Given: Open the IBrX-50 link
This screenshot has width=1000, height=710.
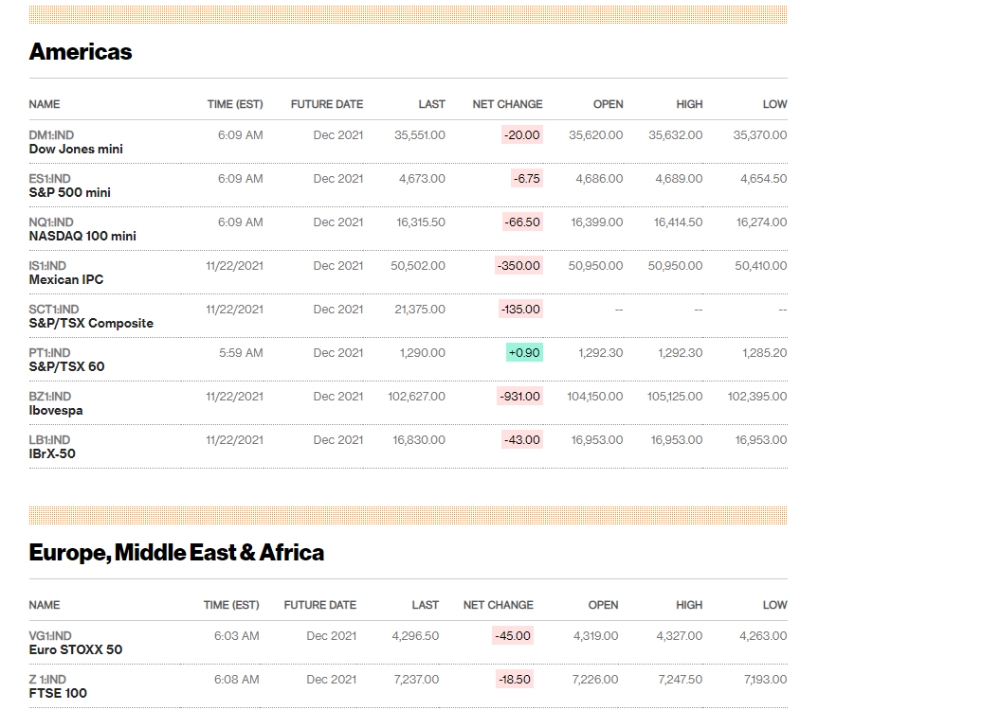Looking at the screenshot, I should click(52, 454).
